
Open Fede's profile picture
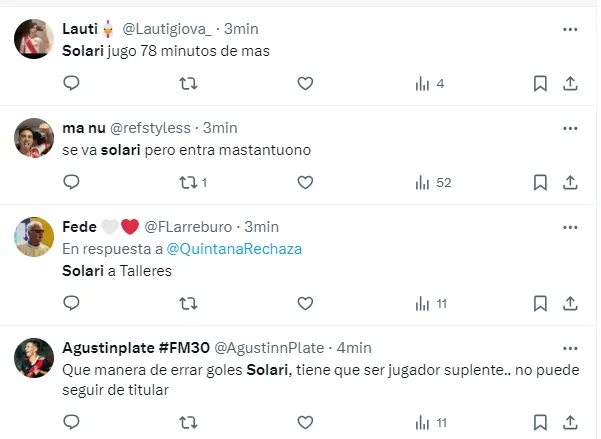click(34, 236)
